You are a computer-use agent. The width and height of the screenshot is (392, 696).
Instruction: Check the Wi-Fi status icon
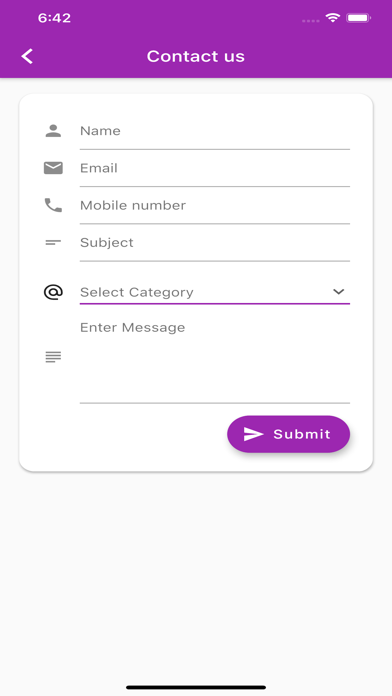[333, 18]
